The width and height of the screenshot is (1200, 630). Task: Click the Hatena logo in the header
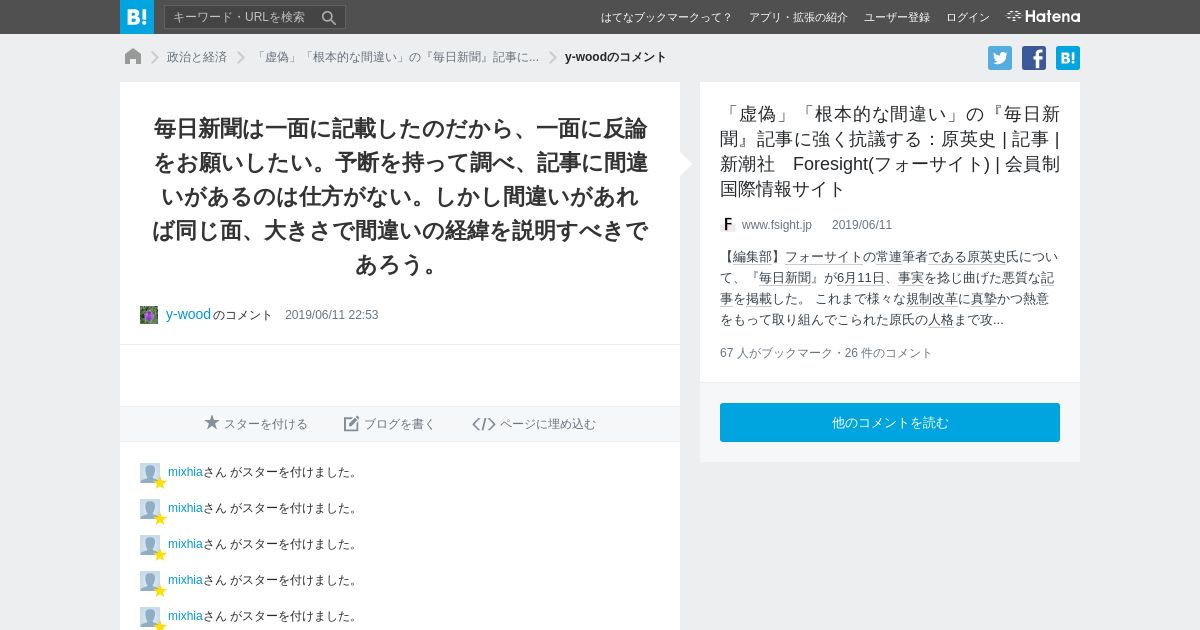tap(1043, 17)
